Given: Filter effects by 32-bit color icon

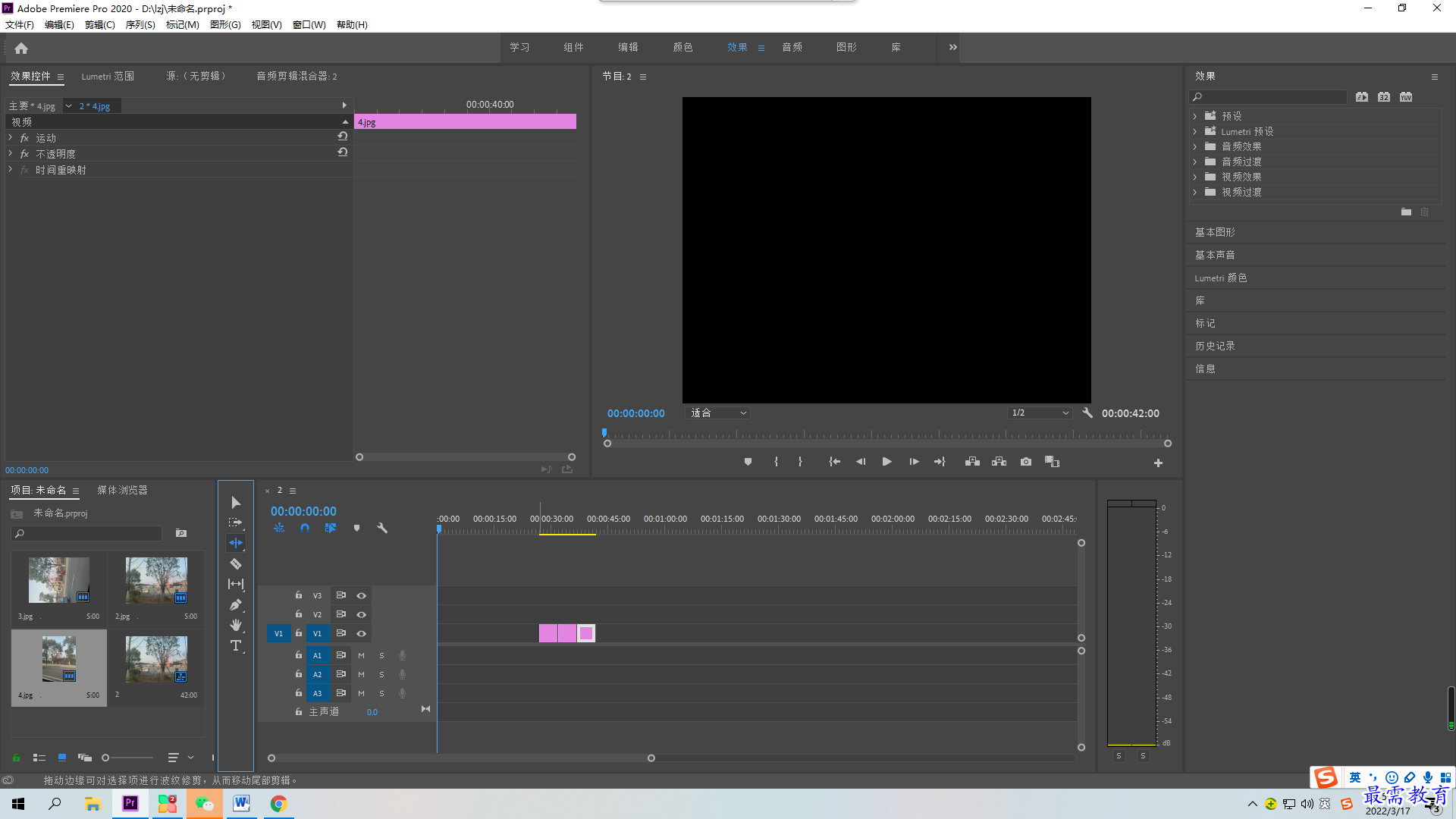Looking at the screenshot, I should pyautogui.click(x=1384, y=97).
